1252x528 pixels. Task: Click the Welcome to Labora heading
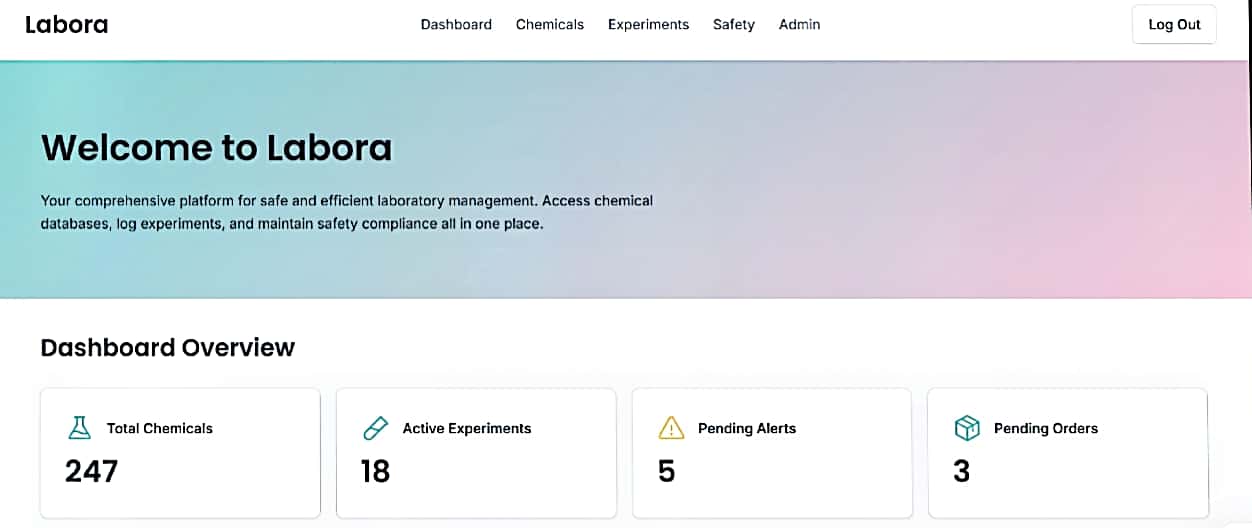point(217,148)
